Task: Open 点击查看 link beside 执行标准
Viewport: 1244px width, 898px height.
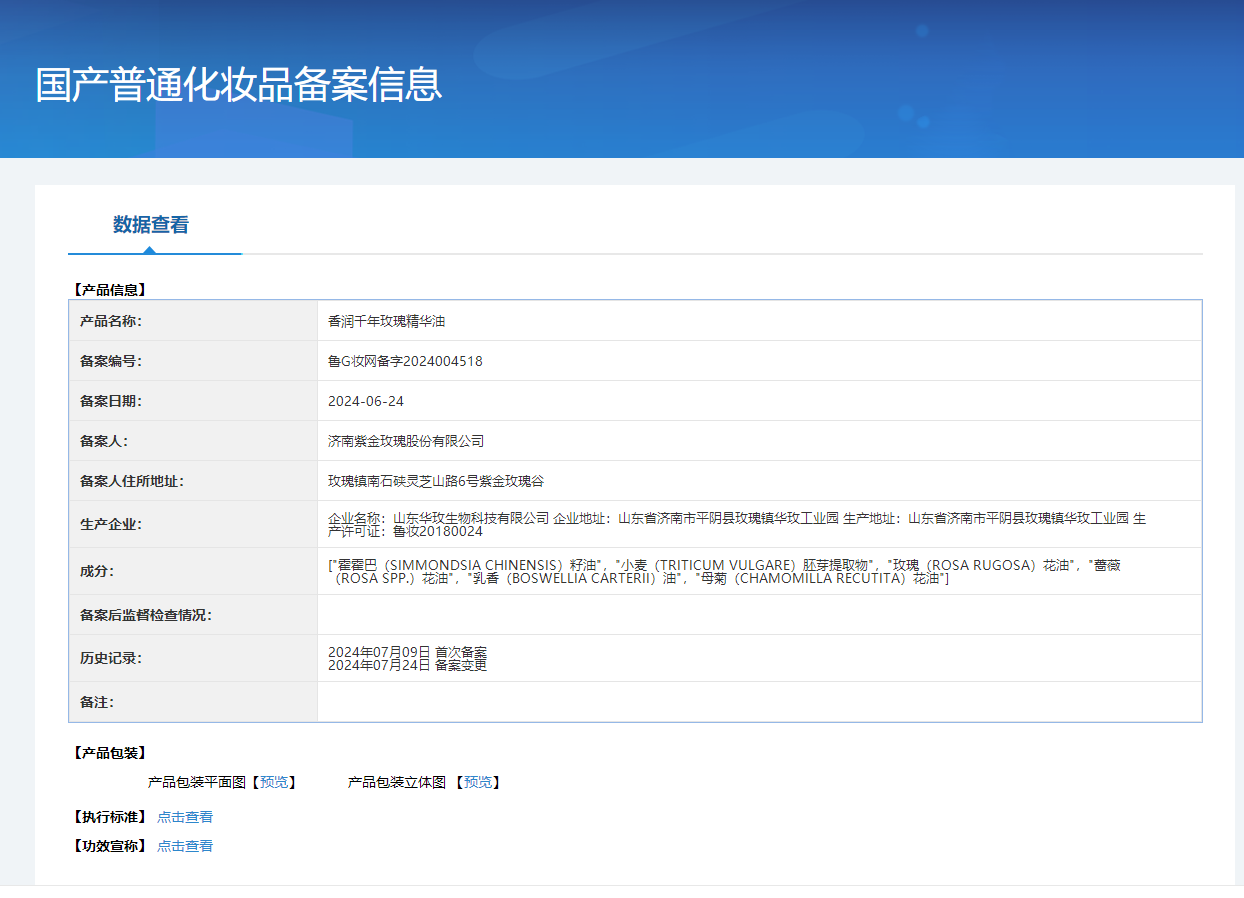Action: [185, 817]
